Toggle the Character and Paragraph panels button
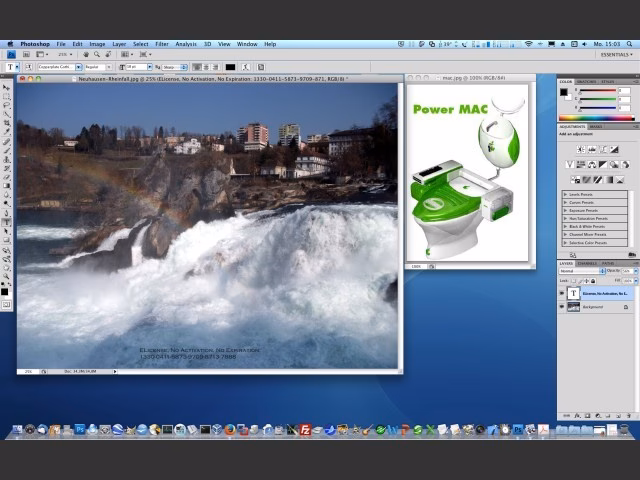The height and width of the screenshot is (480, 640). (x=261, y=67)
